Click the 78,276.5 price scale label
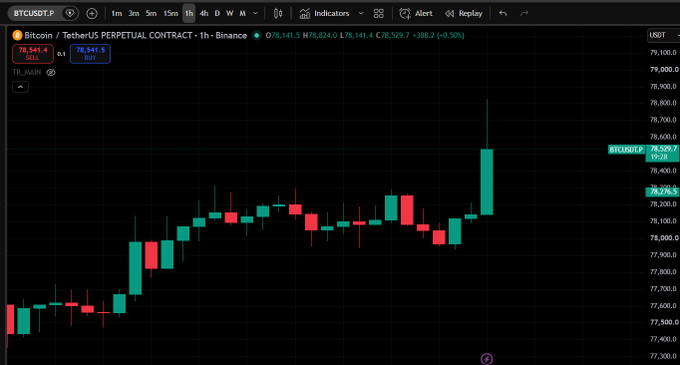The height and width of the screenshot is (365, 680). click(663, 192)
